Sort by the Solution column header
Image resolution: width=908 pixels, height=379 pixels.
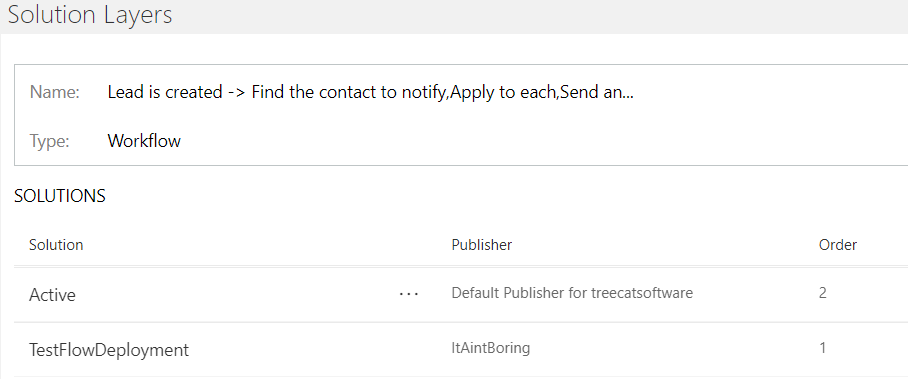pyautogui.click(x=56, y=245)
